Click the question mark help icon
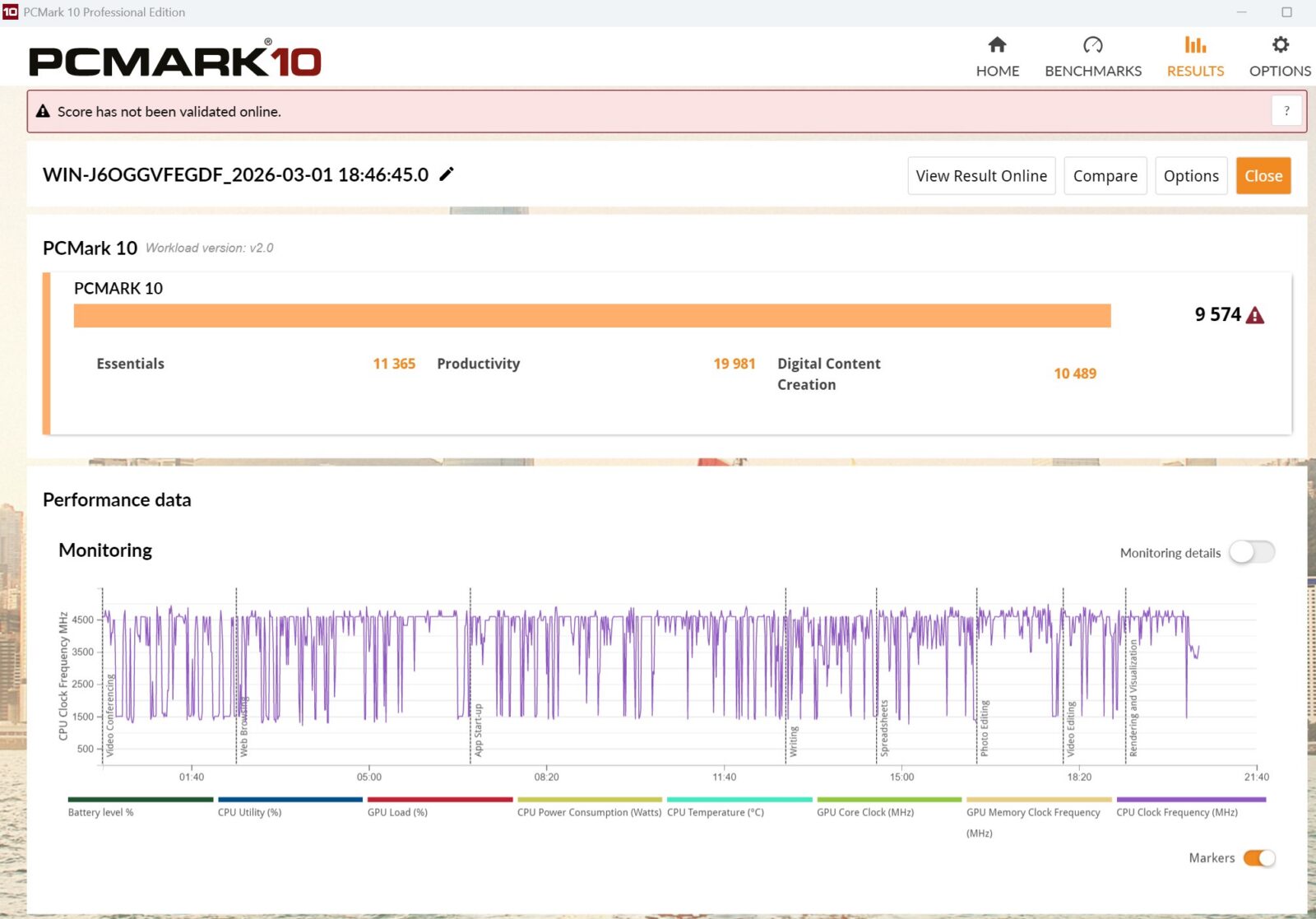 click(x=1286, y=111)
